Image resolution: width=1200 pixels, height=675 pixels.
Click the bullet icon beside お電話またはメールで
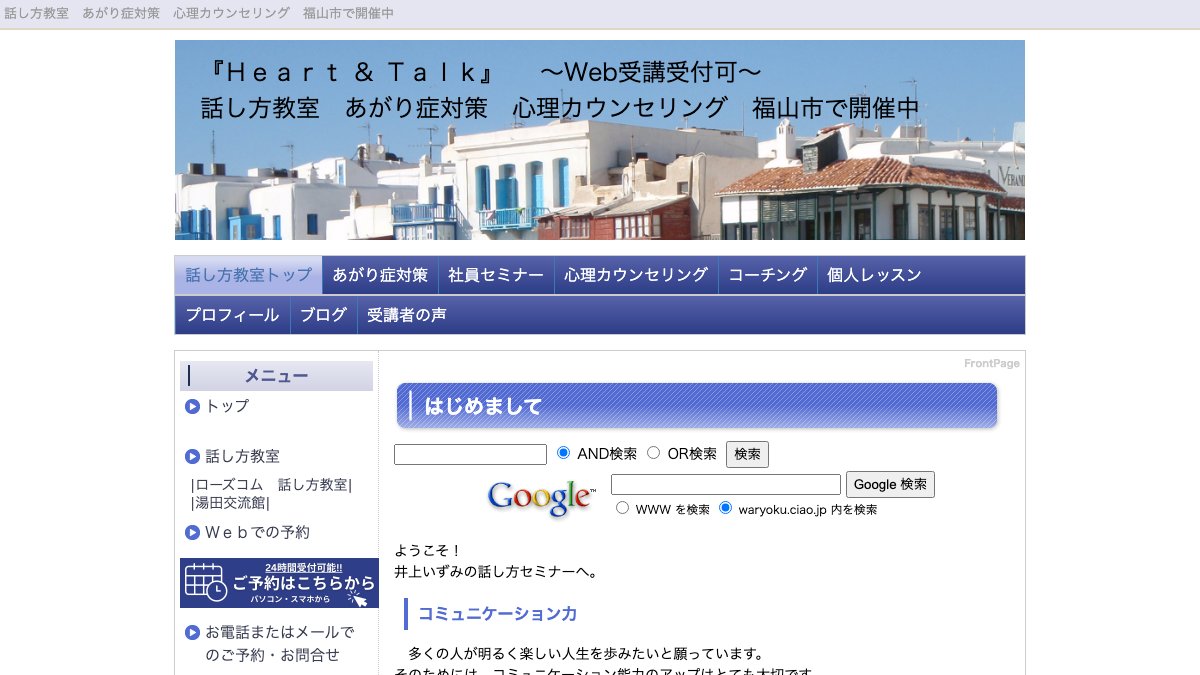(192, 632)
